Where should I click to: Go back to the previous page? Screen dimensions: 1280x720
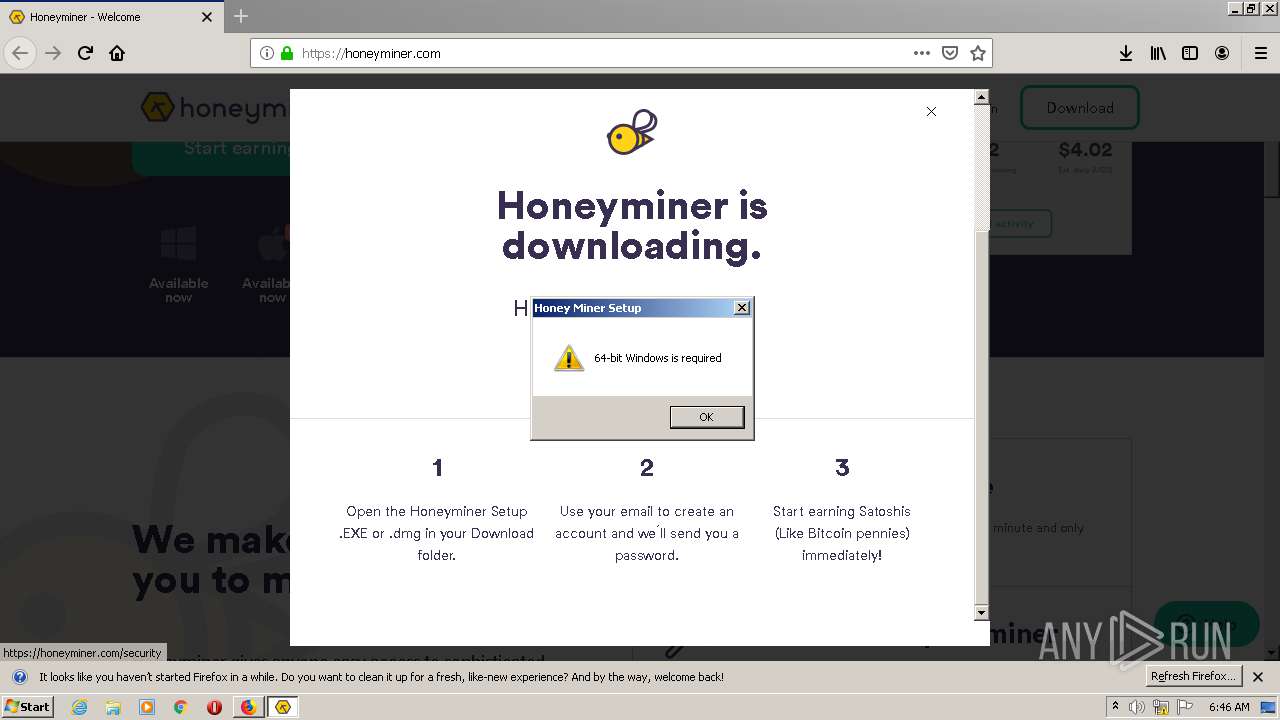20,53
